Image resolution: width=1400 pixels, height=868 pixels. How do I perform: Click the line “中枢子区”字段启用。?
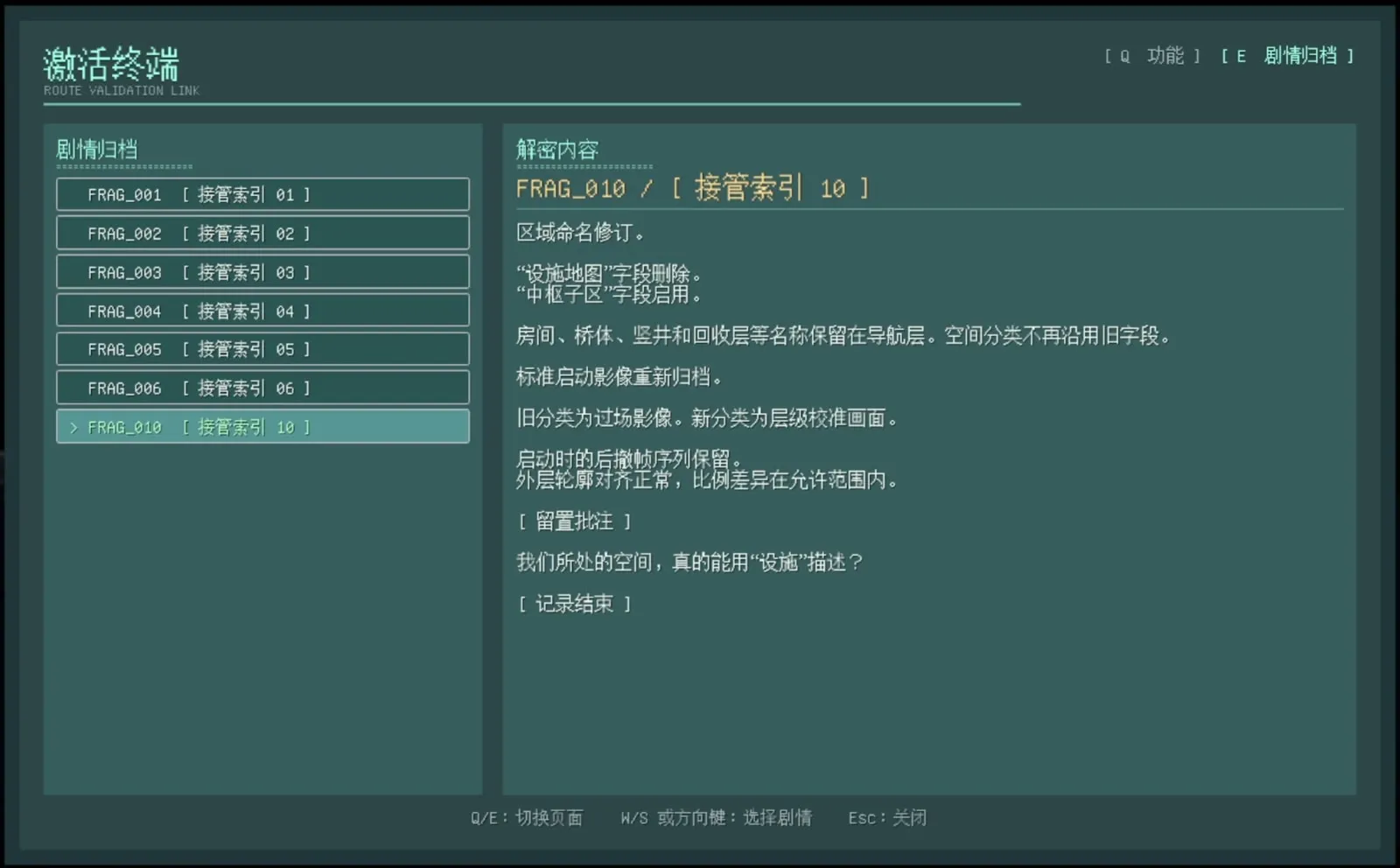609,295
